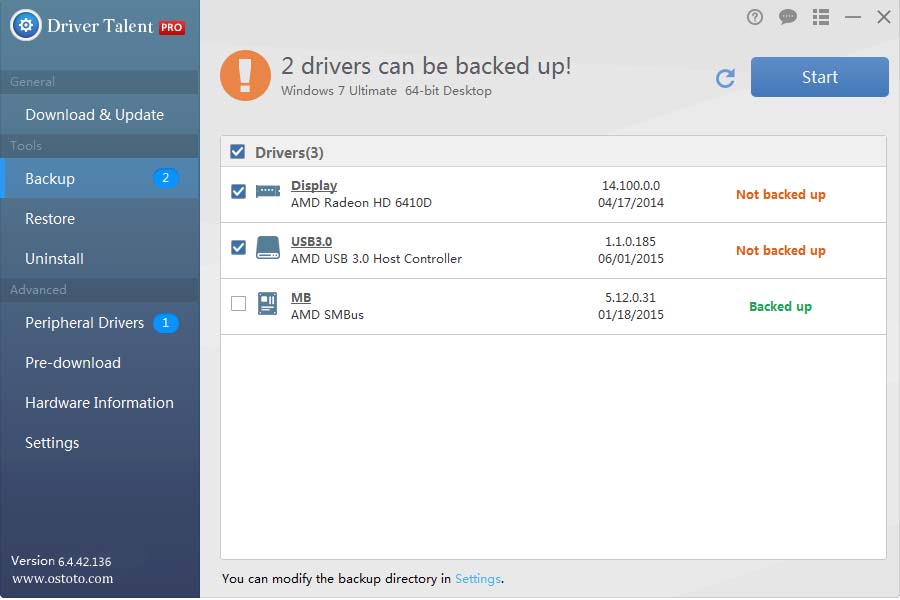Image resolution: width=900 pixels, height=600 pixels.
Task: Click date '04/17/2014' in Display row
Action: point(631,203)
